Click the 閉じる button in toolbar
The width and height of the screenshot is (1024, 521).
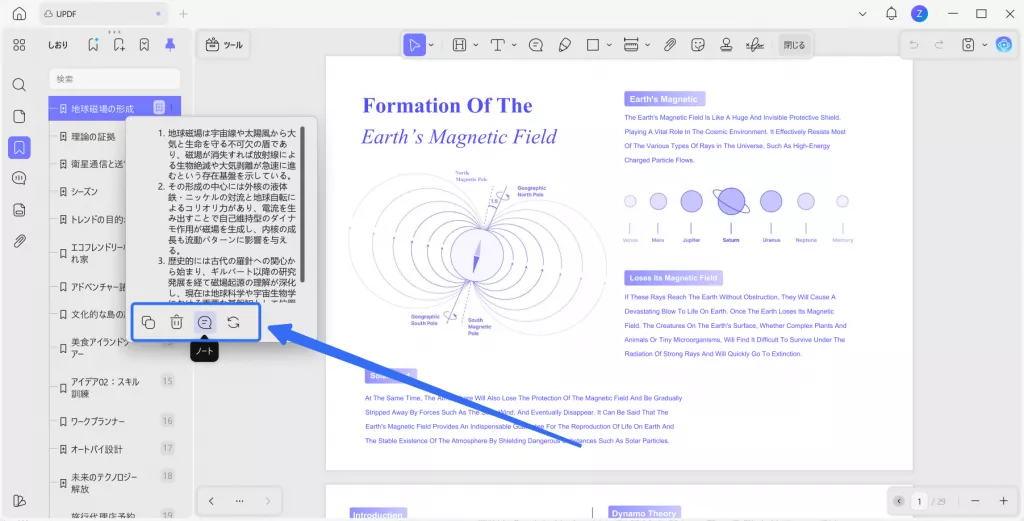794,45
